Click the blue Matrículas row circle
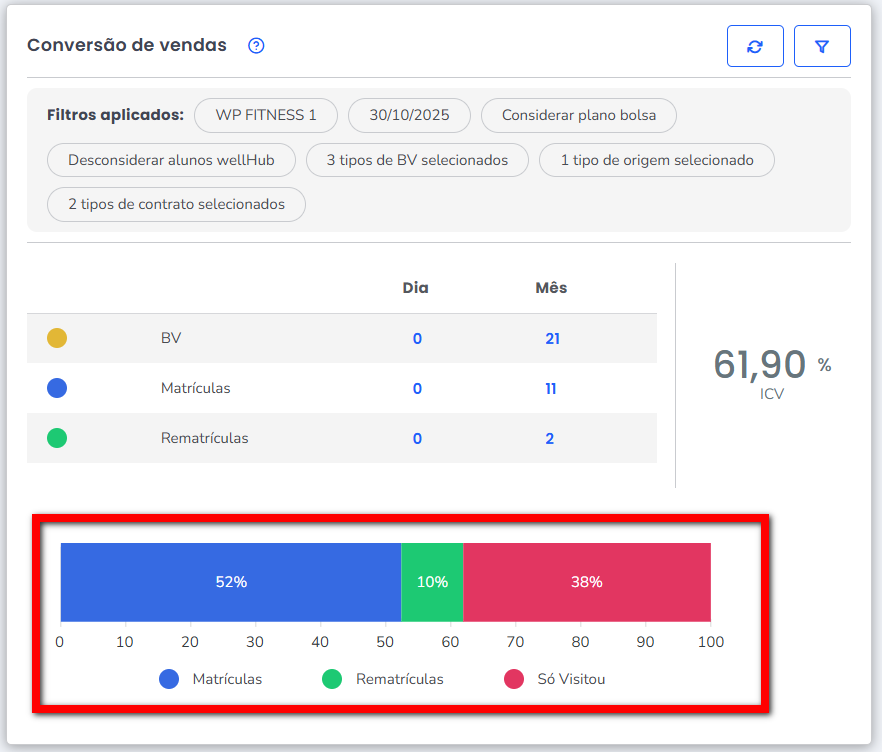The image size is (882, 752). coord(57,388)
